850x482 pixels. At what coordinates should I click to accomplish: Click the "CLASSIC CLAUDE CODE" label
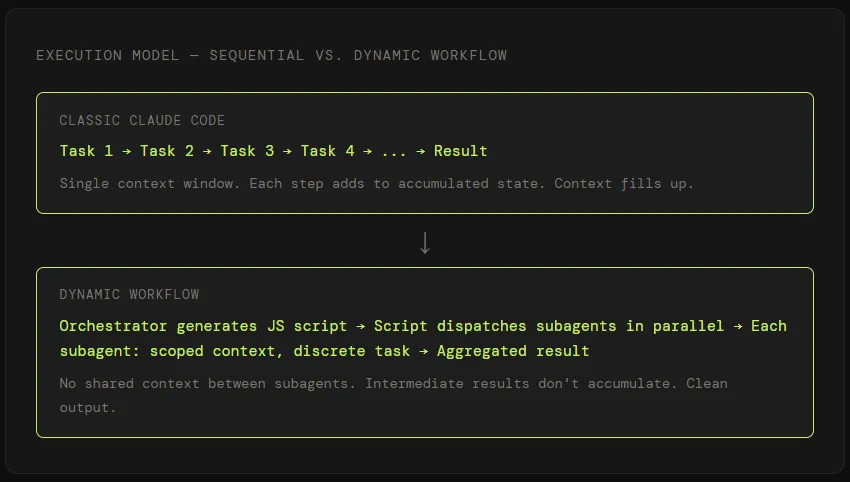point(142,120)
